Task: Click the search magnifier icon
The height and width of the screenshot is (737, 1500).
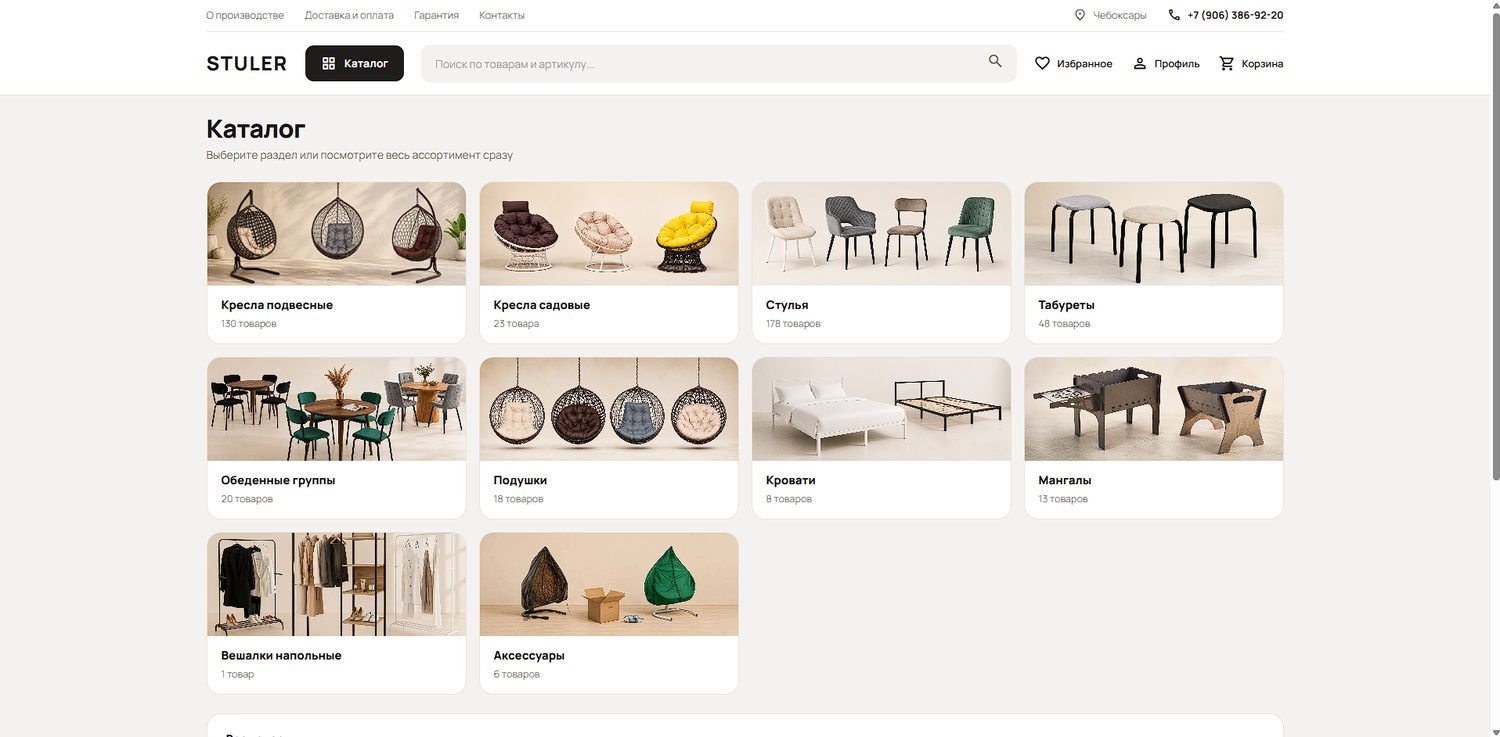Action: click(995, 61)
